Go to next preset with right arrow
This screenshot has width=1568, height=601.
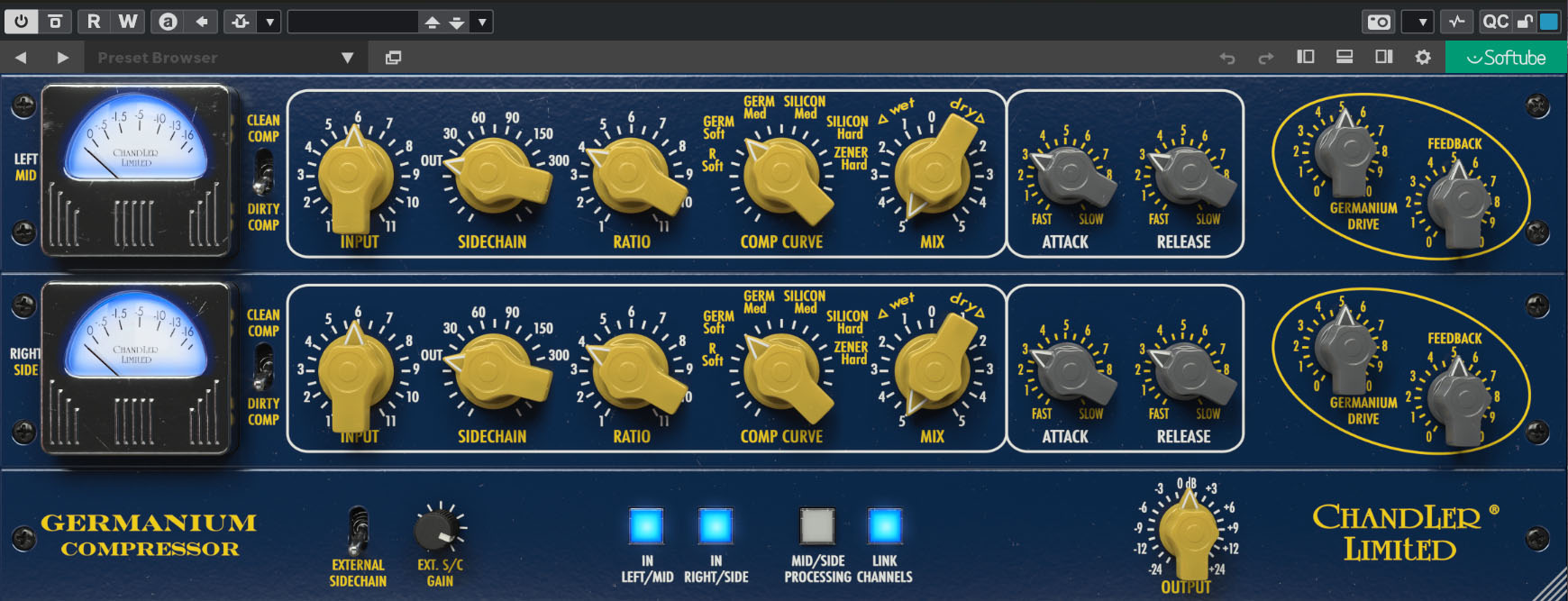click(x=62, y=58)
